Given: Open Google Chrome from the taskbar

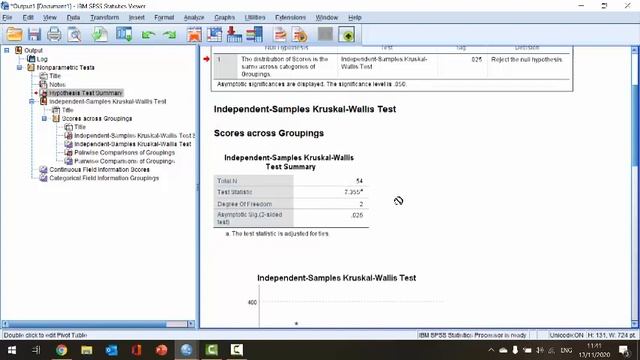Looking at the screenshot, I should click(x=61, y=350).
